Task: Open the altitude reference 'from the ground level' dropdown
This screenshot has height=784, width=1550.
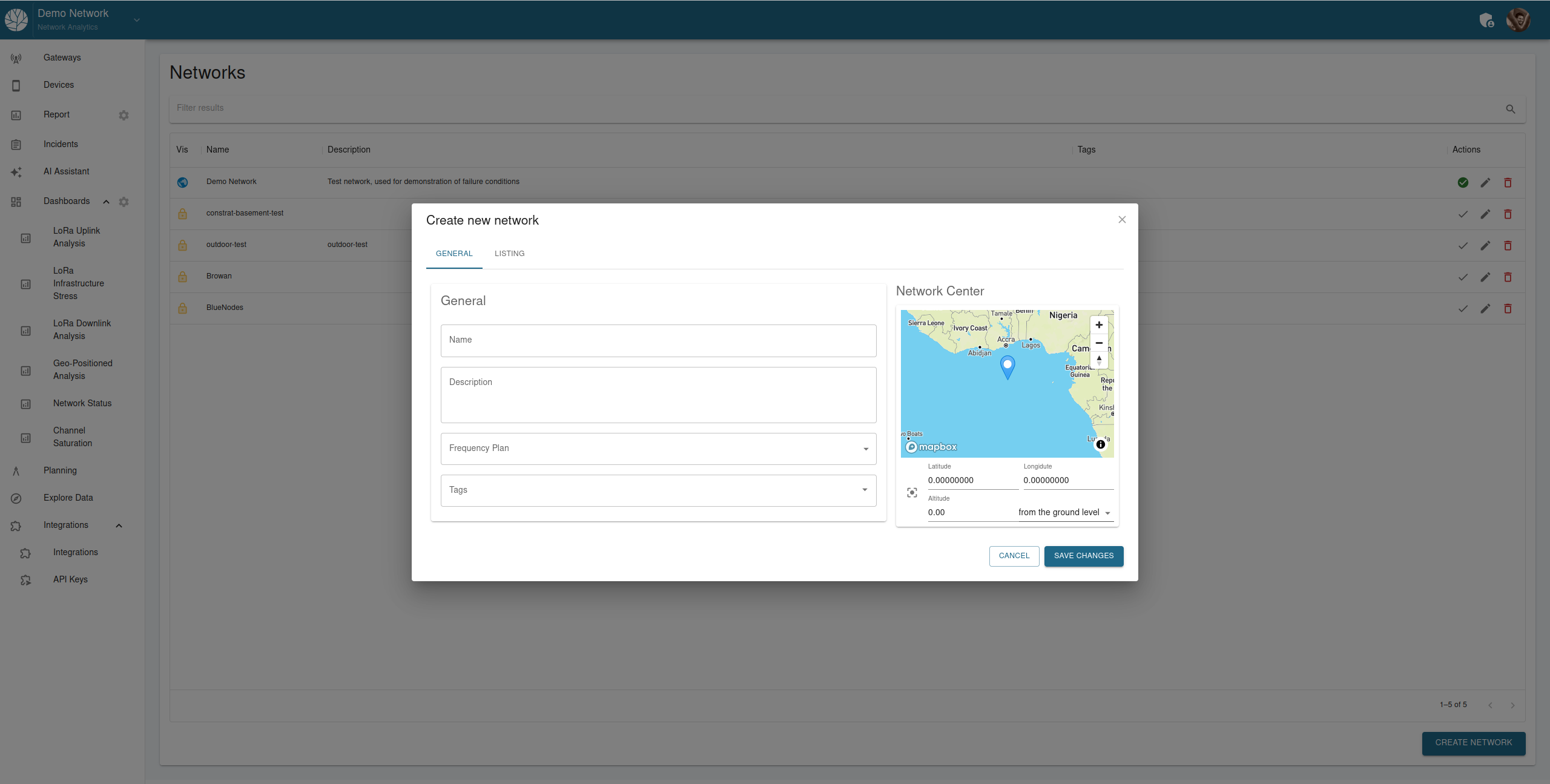Action: coord(1065,513)
